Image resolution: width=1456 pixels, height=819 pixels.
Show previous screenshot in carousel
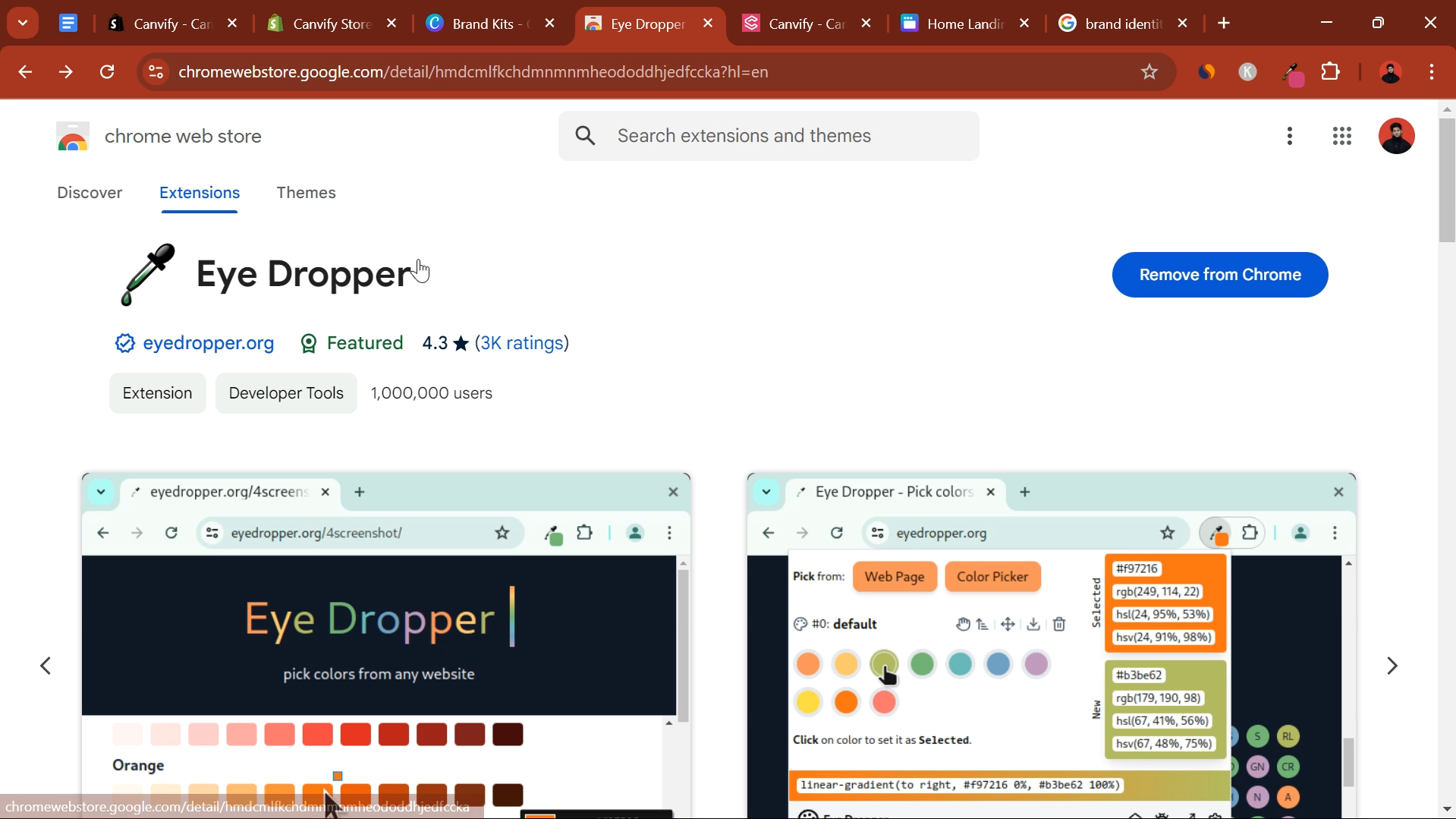(x=46, y=666)
